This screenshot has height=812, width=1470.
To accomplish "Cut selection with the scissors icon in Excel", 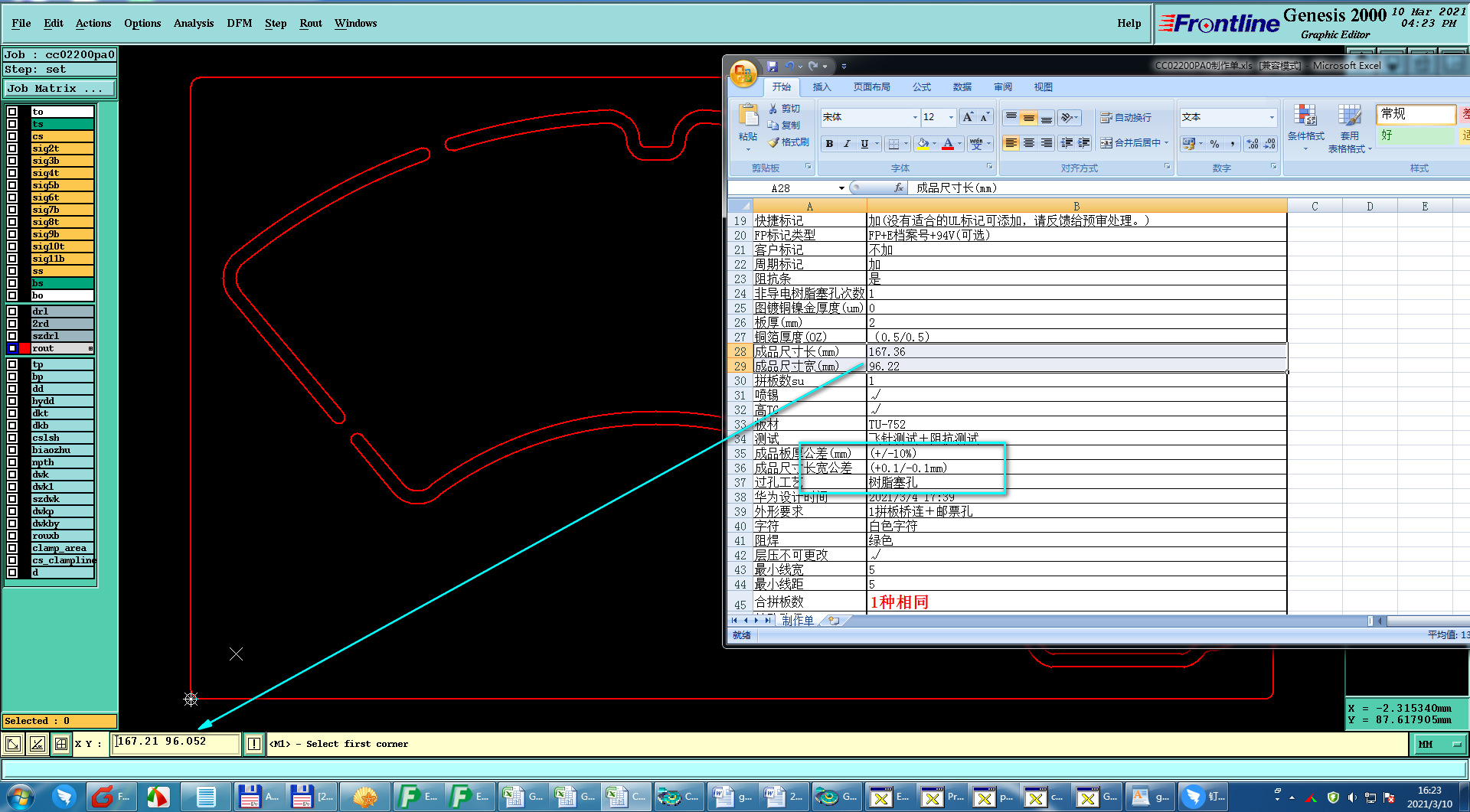I will (x=773, y=109).
